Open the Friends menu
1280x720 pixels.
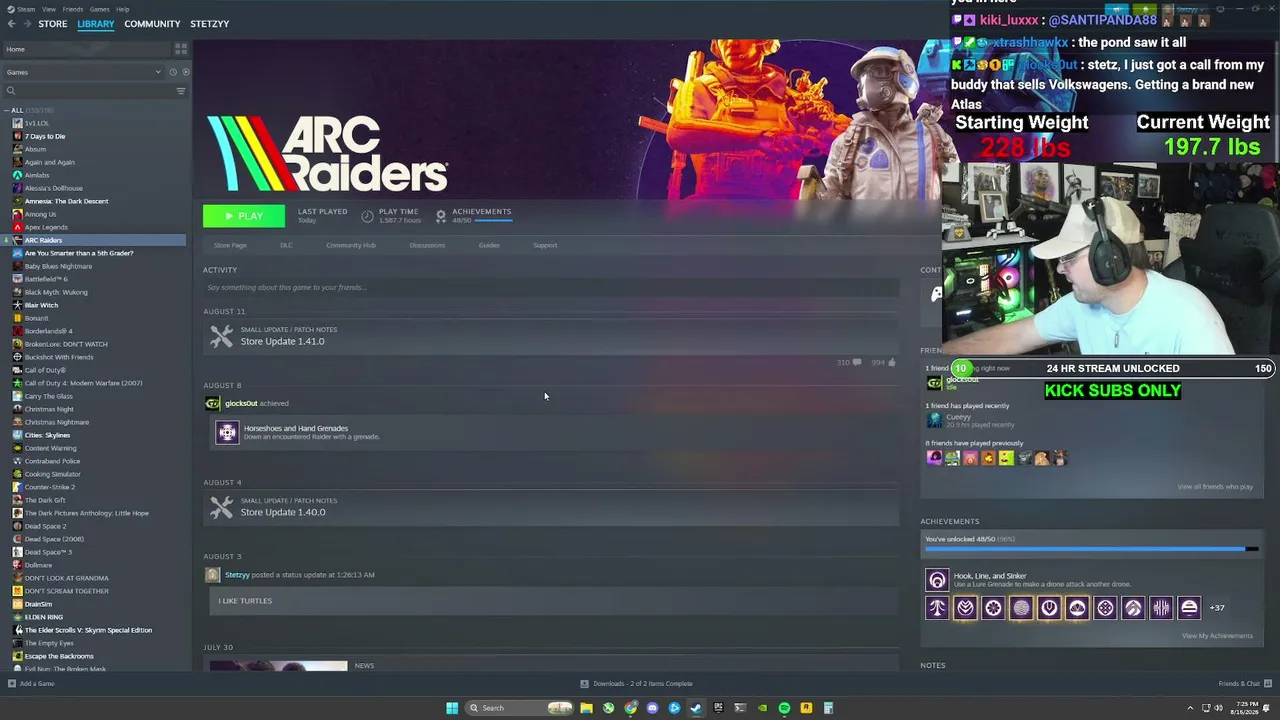(73, 9)
